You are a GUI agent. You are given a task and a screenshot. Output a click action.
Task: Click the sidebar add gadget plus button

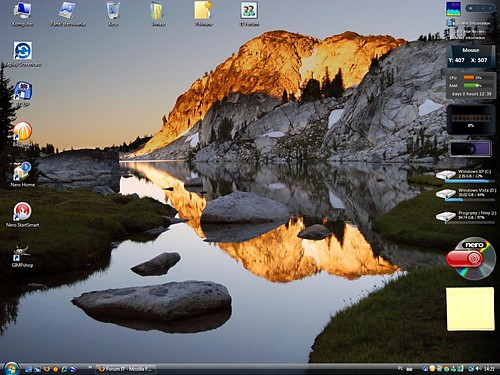[x=471, y=8]
